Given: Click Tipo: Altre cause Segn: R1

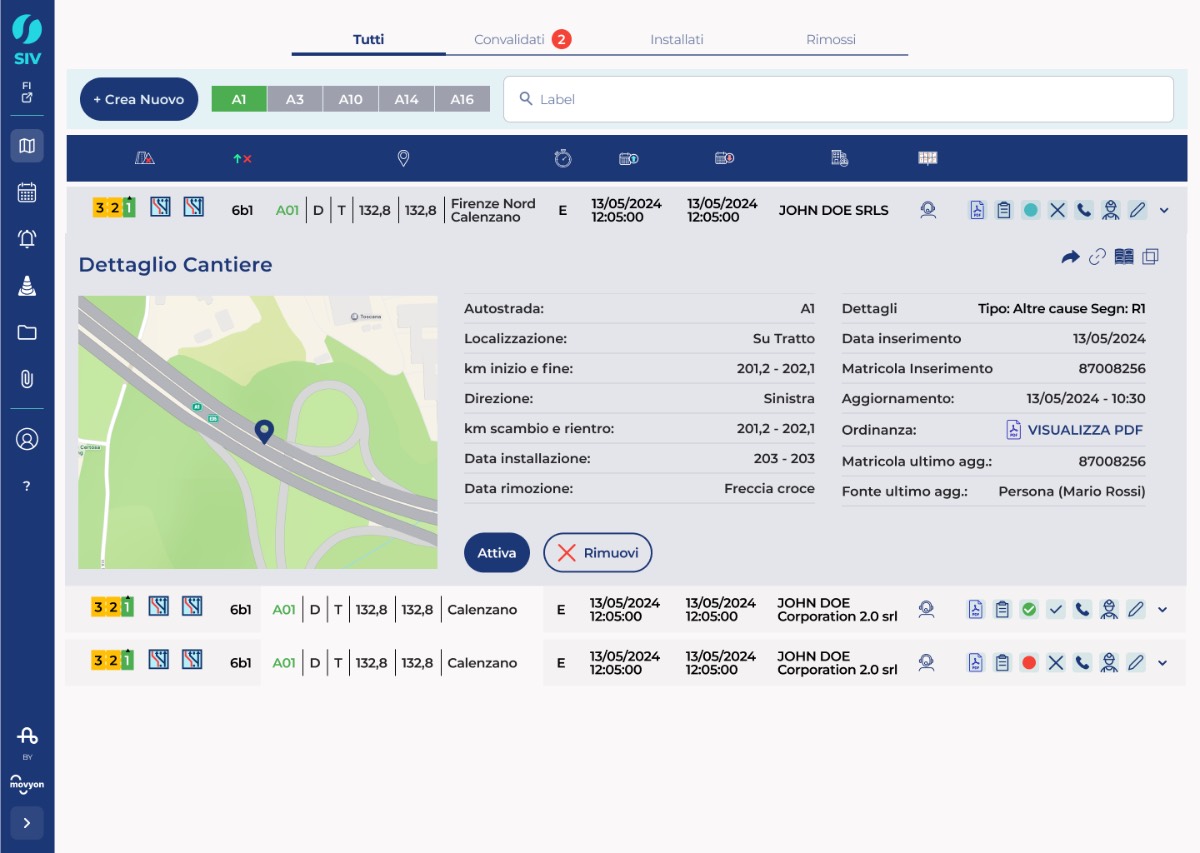Looking at the screenshot, I should click(1062, 309).
